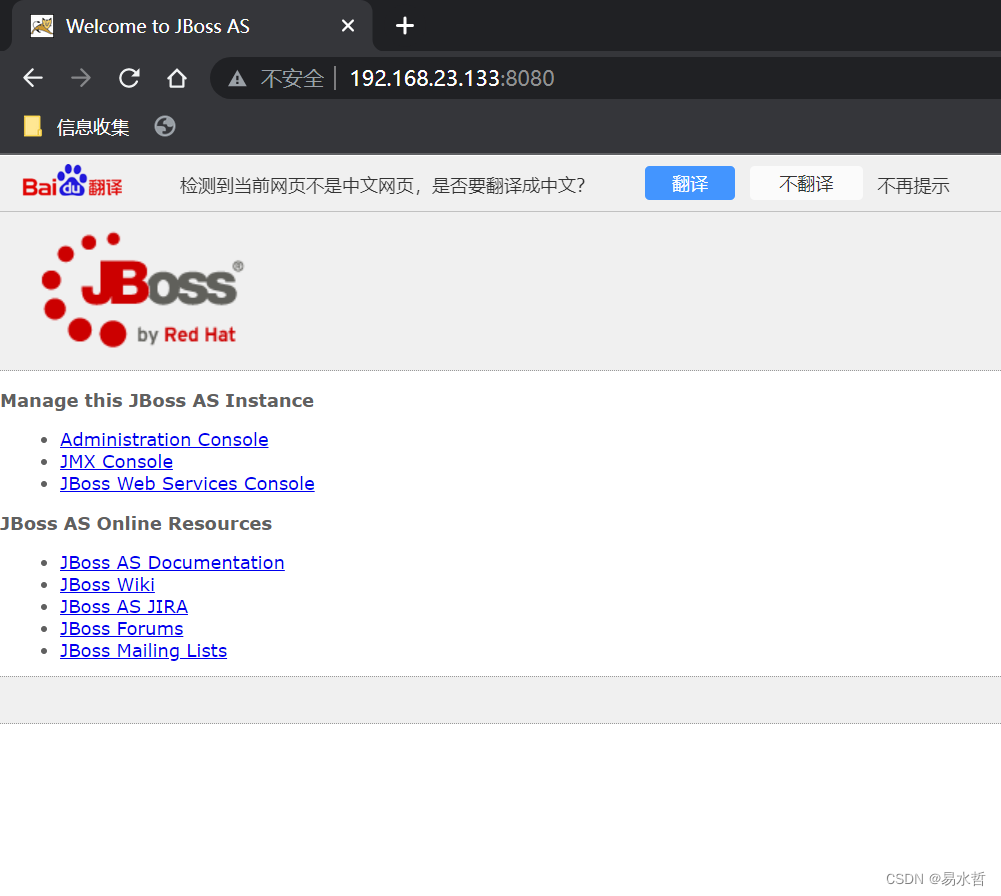The image size is (1001, 896).
Task: Open the JBoss AS Documentation link
Action: (x=172, y=563)
